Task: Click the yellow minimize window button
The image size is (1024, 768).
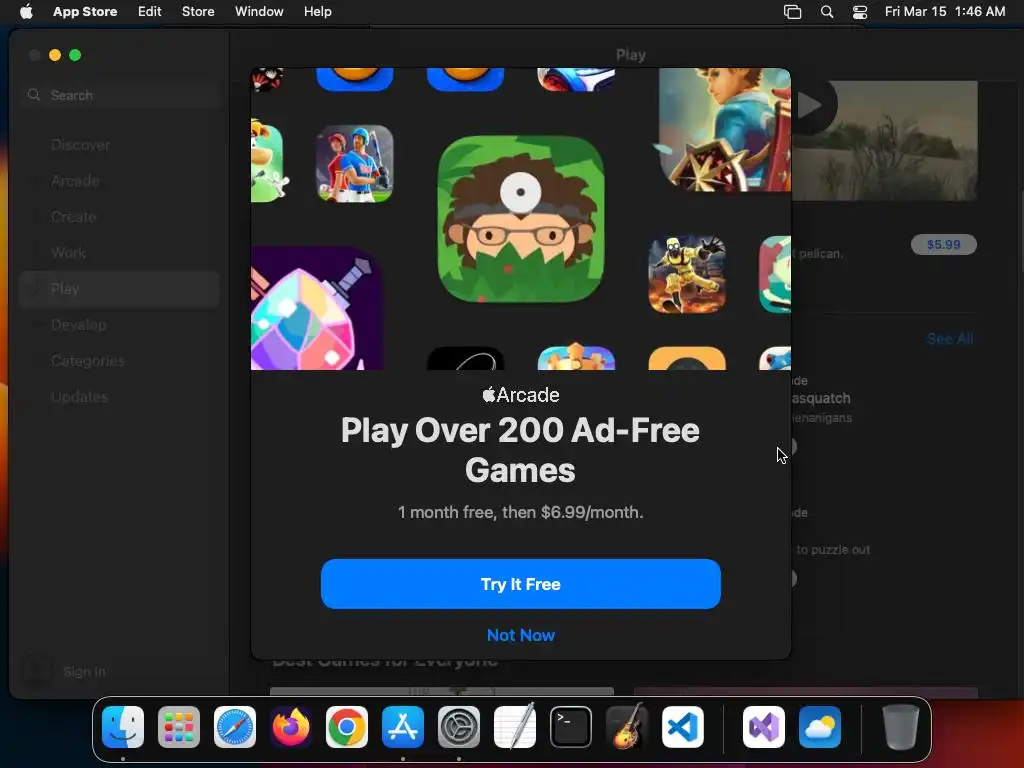Action: pos(55,56)
